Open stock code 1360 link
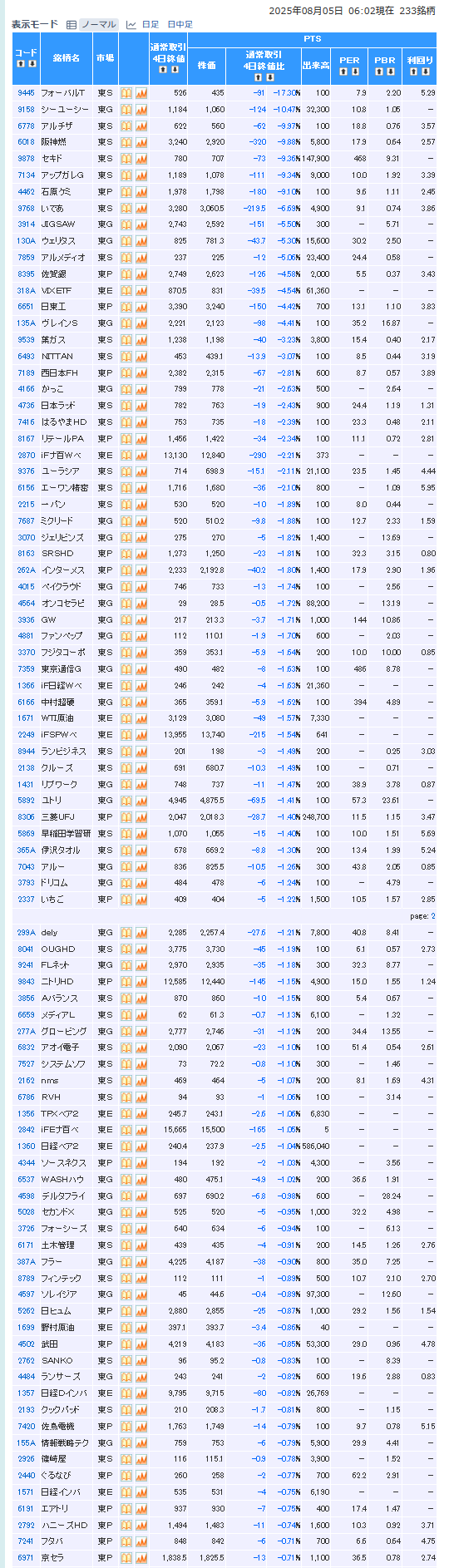Viewport: 449px width, 1568px height. (x=26, y=1146)
